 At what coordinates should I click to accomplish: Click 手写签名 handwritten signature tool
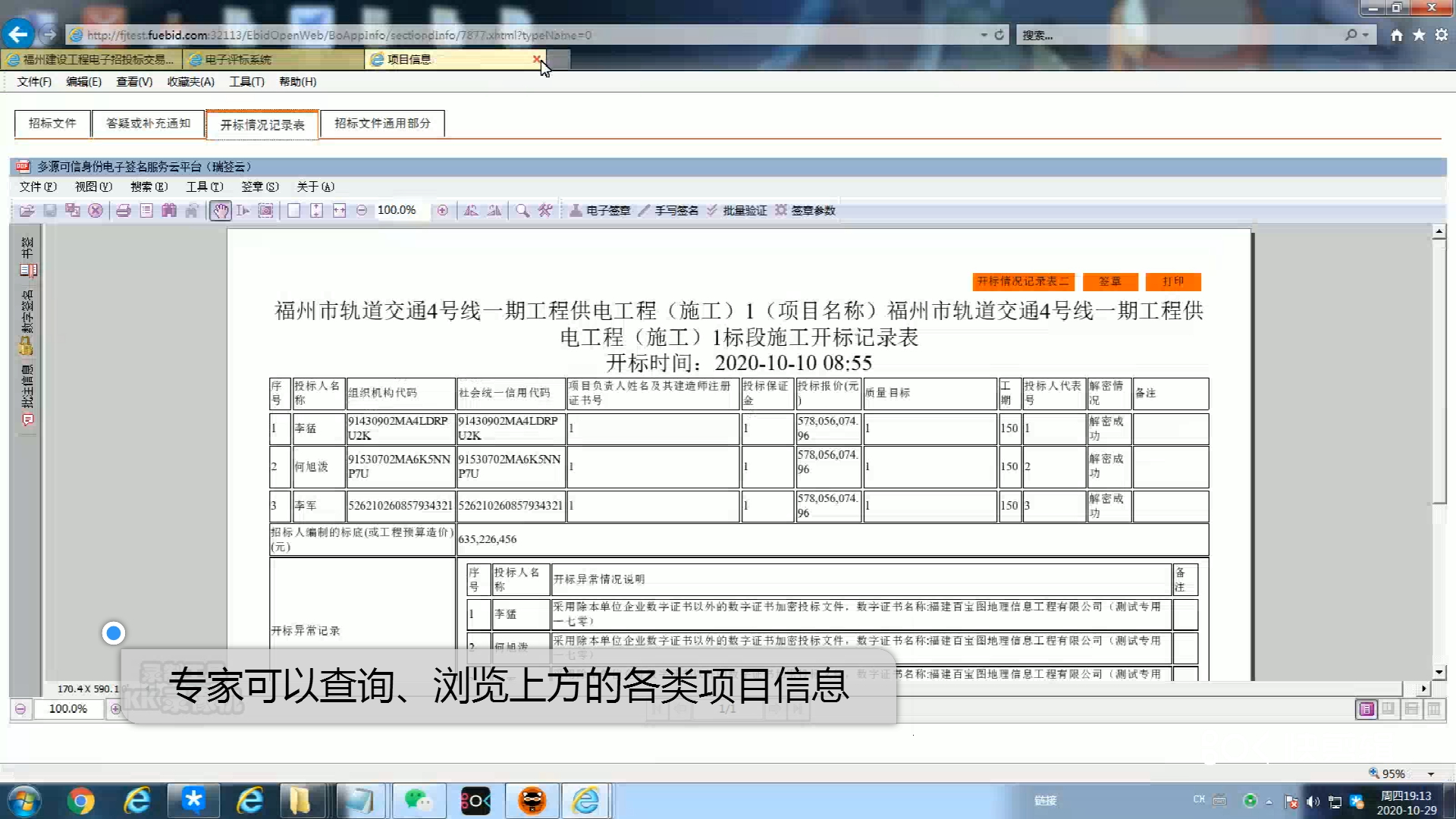pyautogui.click(x=669, y=211)
